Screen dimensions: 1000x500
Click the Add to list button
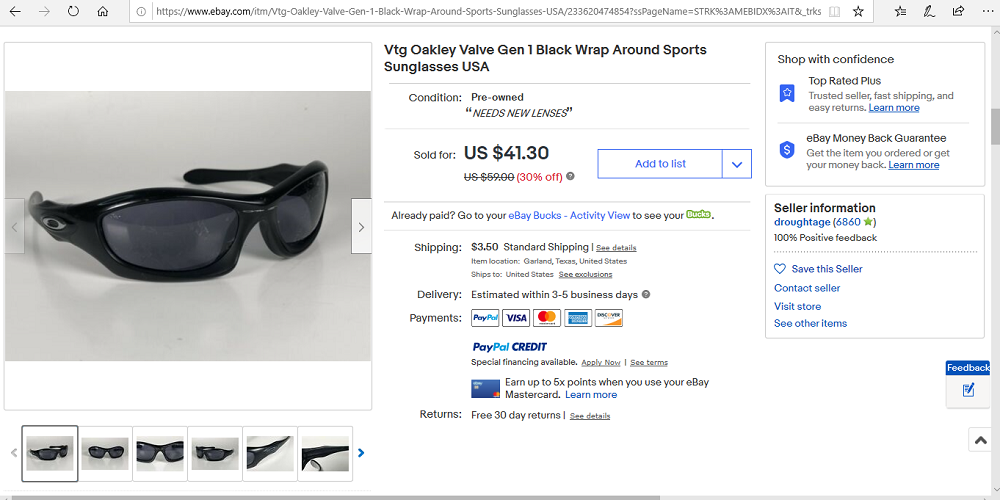tap(660, 164)
